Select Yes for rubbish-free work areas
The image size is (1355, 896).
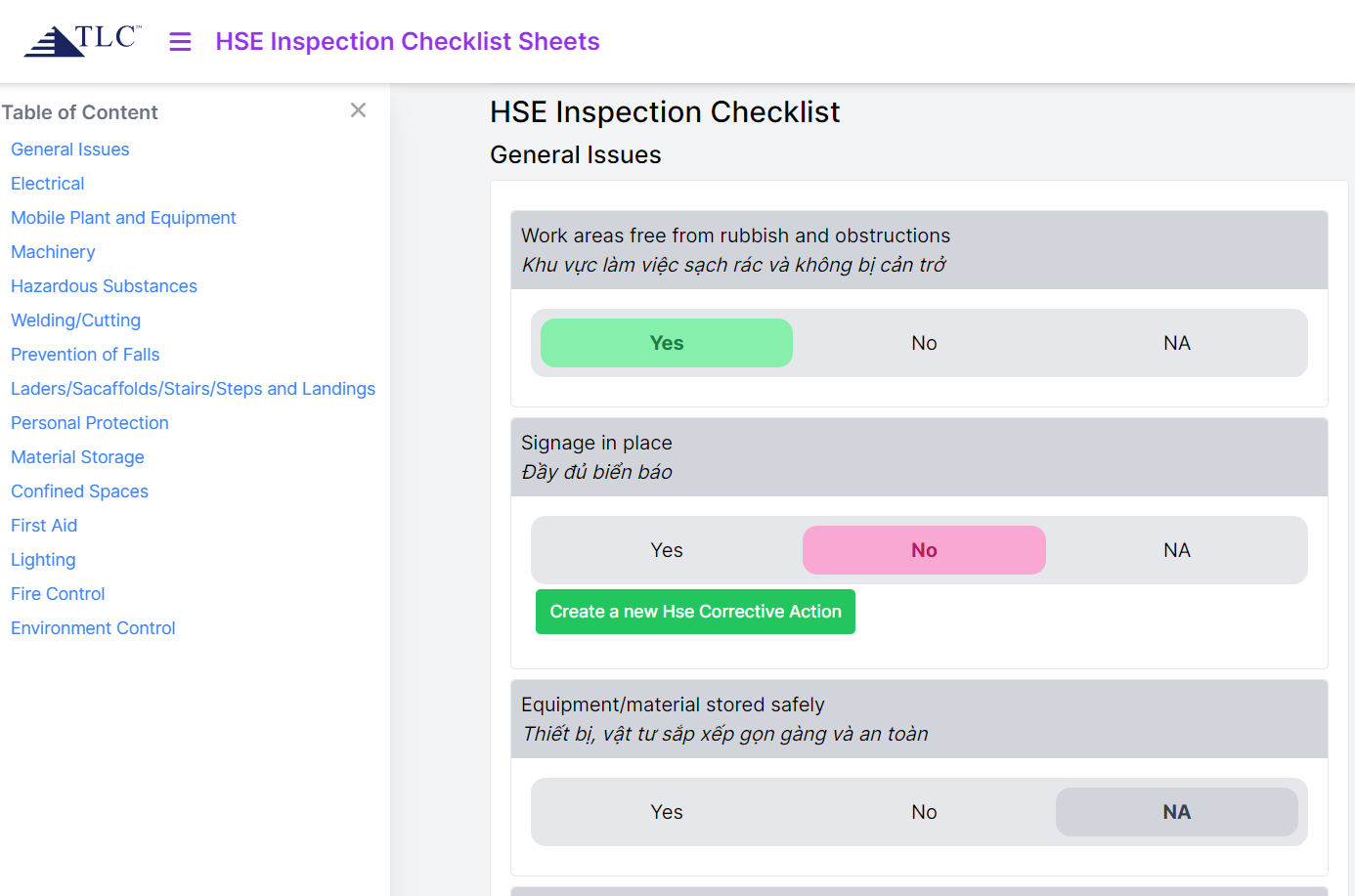point(666,343)
